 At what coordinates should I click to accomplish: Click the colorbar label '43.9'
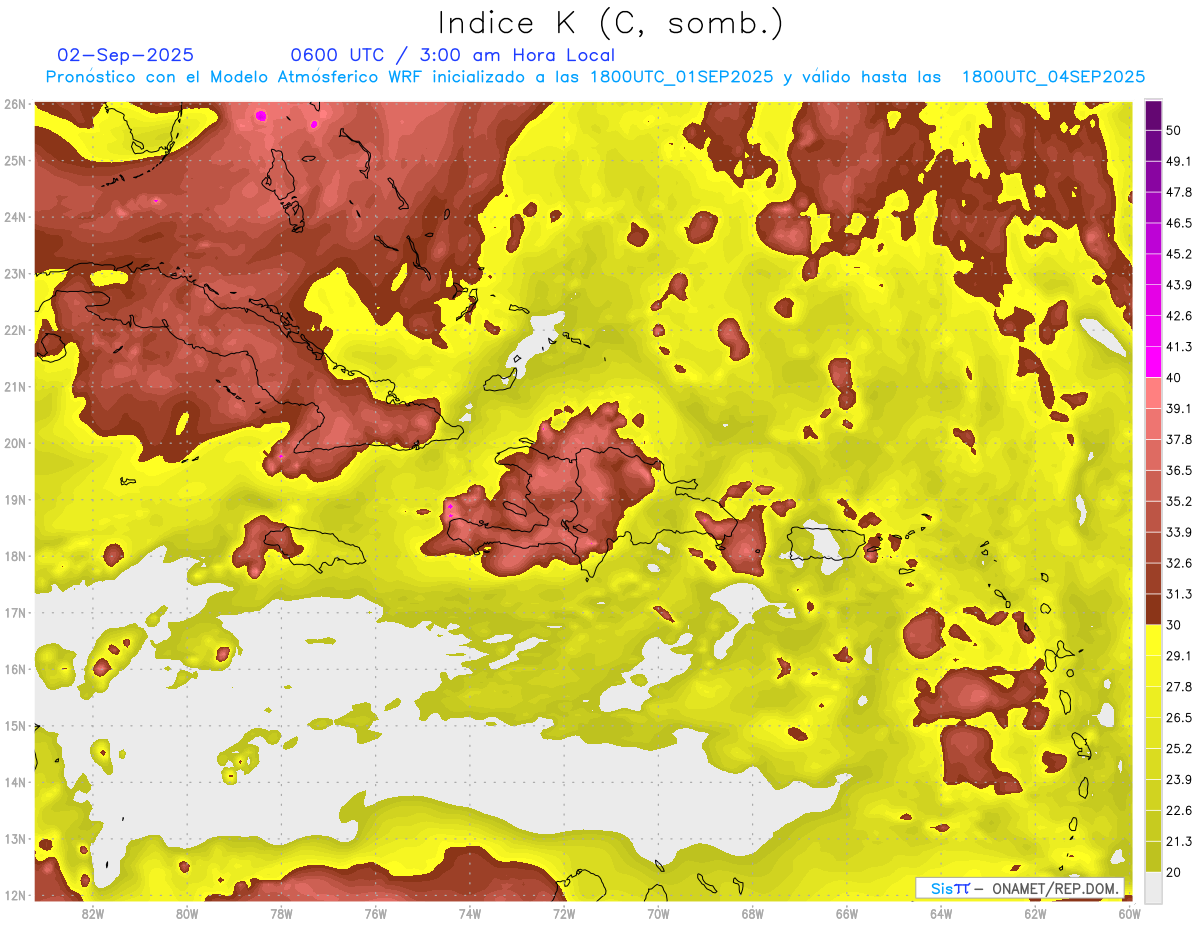[x=1178, y=285]
